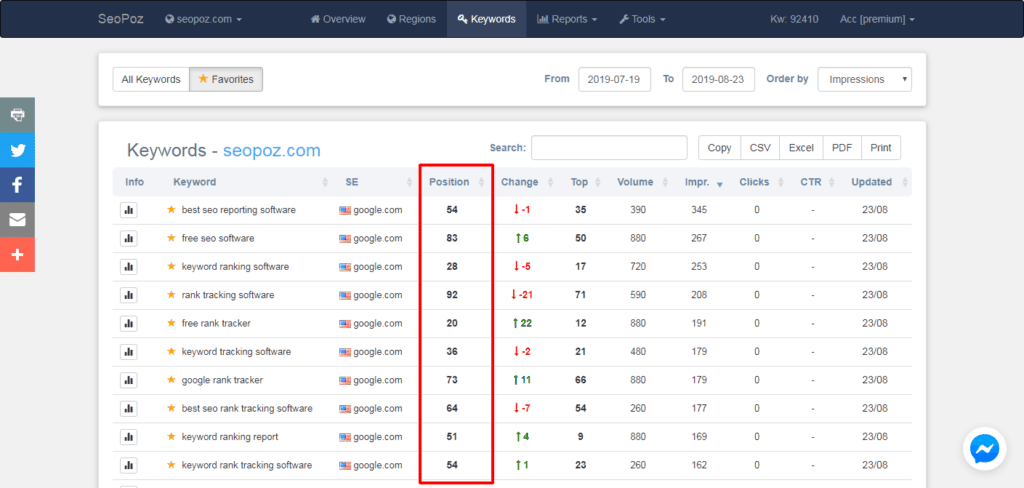Click the From date field 2019-07-19
Screen dimensions: 1024x488
[615, 79]
